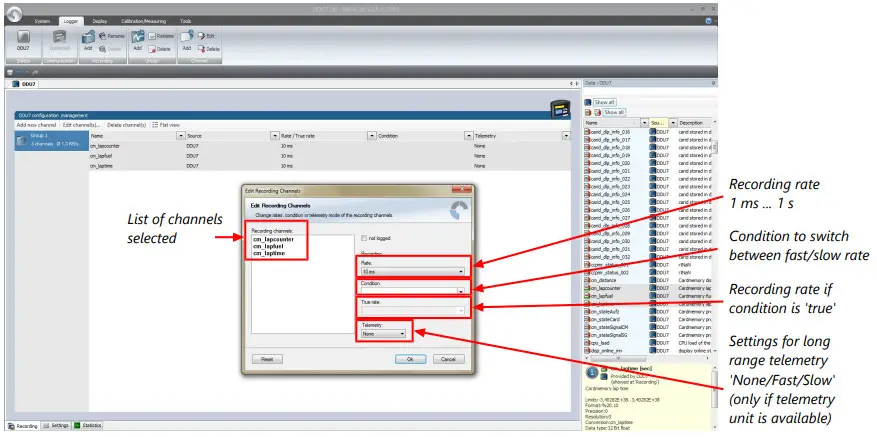The height and width of the screenshot is (437, 877).
Task: Click help icon at top-right of ribbon
Action: tap(709, 20)
